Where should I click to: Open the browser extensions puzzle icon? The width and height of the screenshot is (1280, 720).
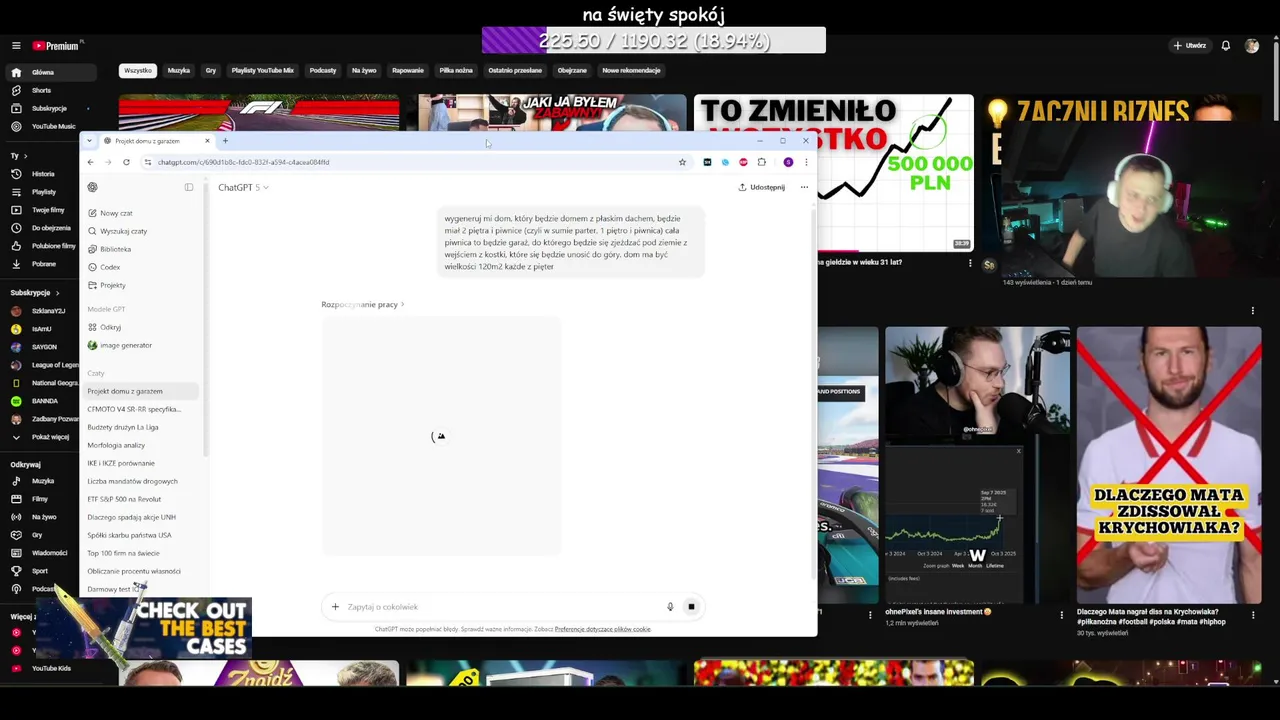(x=762, y=162)
